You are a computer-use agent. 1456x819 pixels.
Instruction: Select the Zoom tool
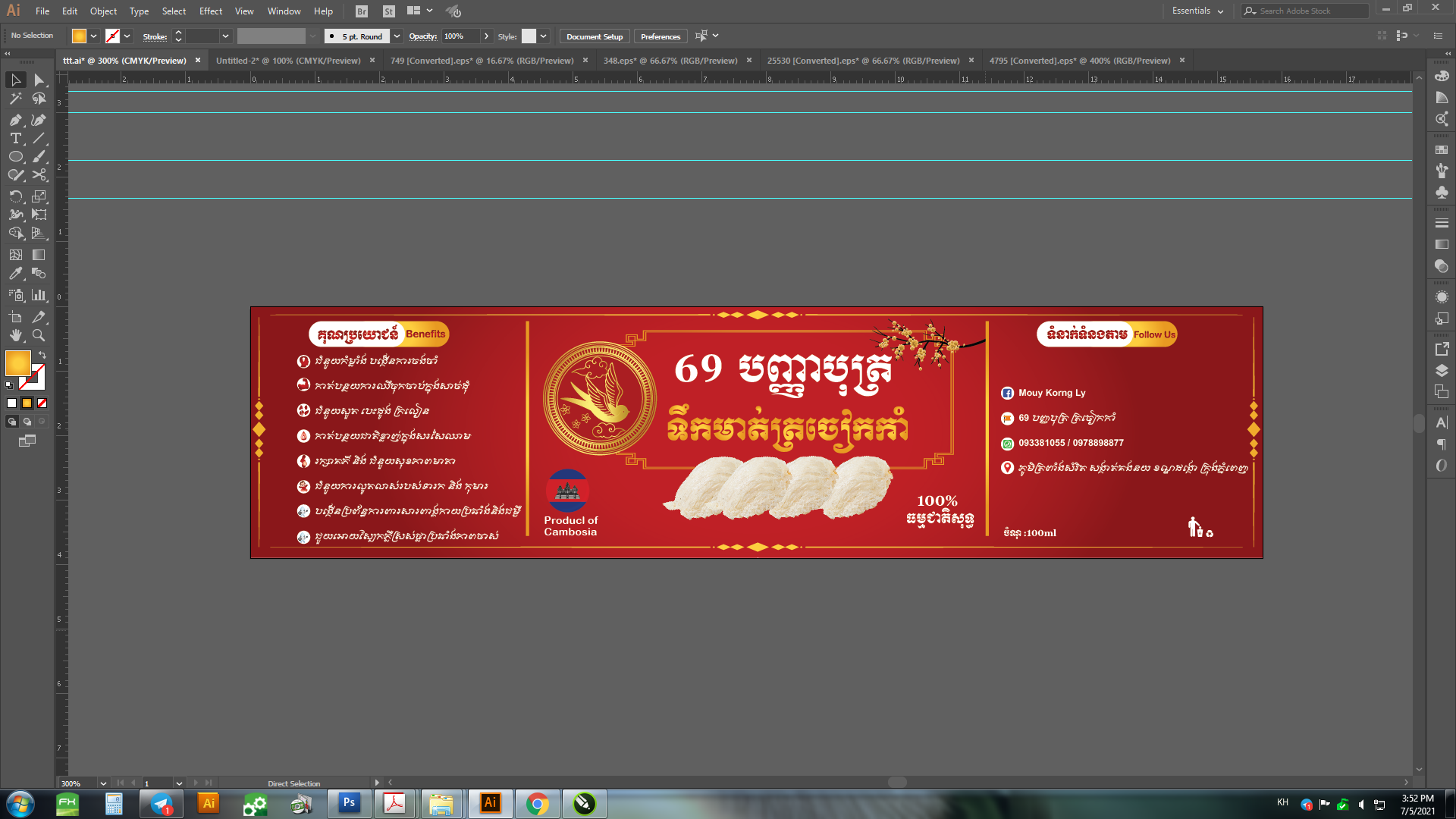pyautogui.click(x=39, y=335)
